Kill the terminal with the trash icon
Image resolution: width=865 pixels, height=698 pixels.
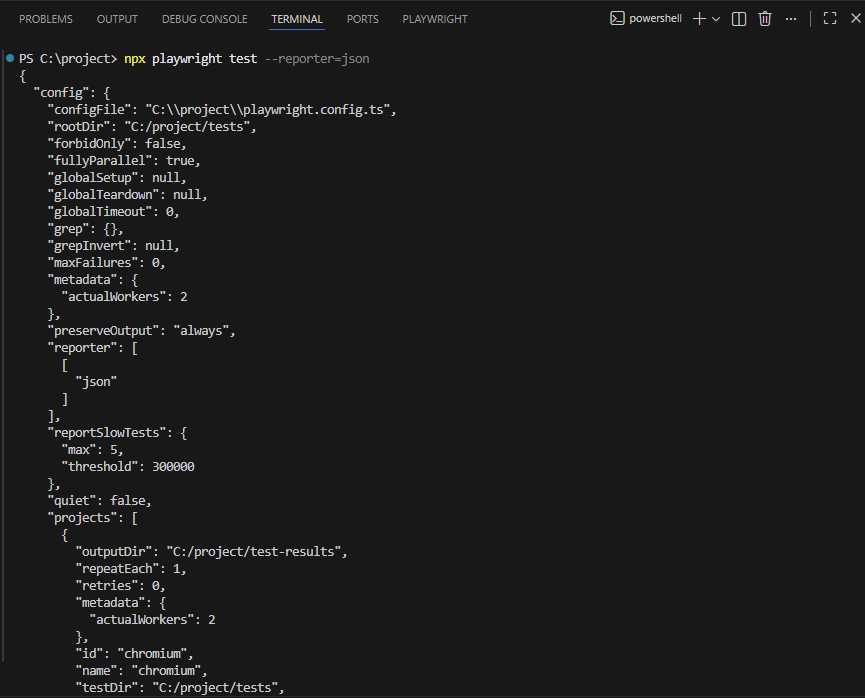pos(765,18)
